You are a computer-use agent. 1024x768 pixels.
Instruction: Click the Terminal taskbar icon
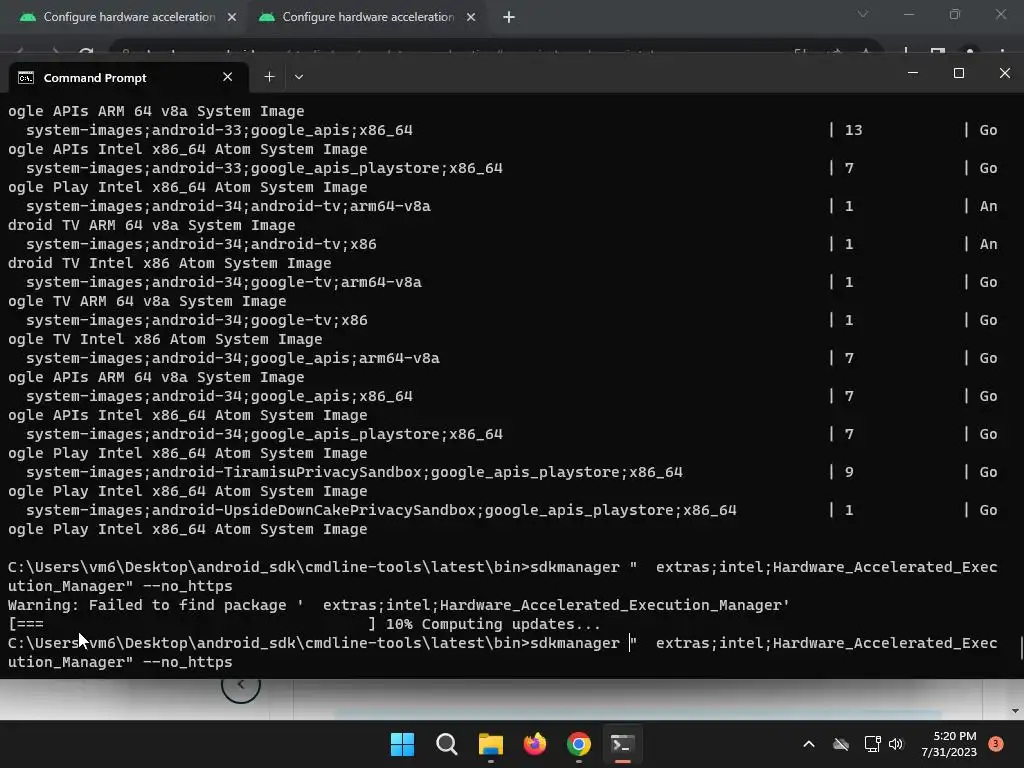tap(622, 744)
